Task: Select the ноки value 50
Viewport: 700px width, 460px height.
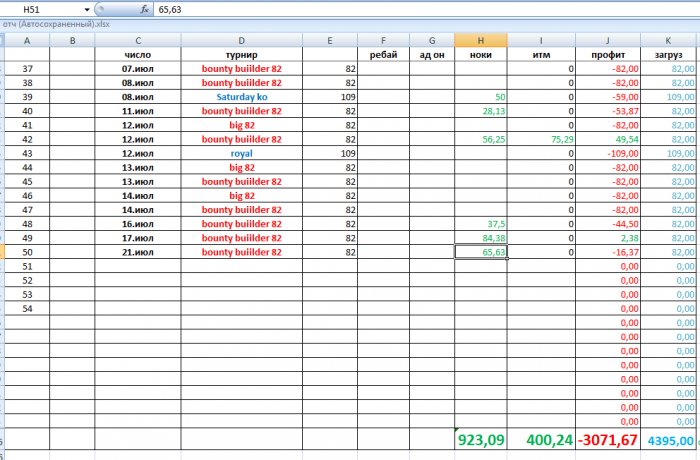Action: pyautogui.click(x=481, y=97)
